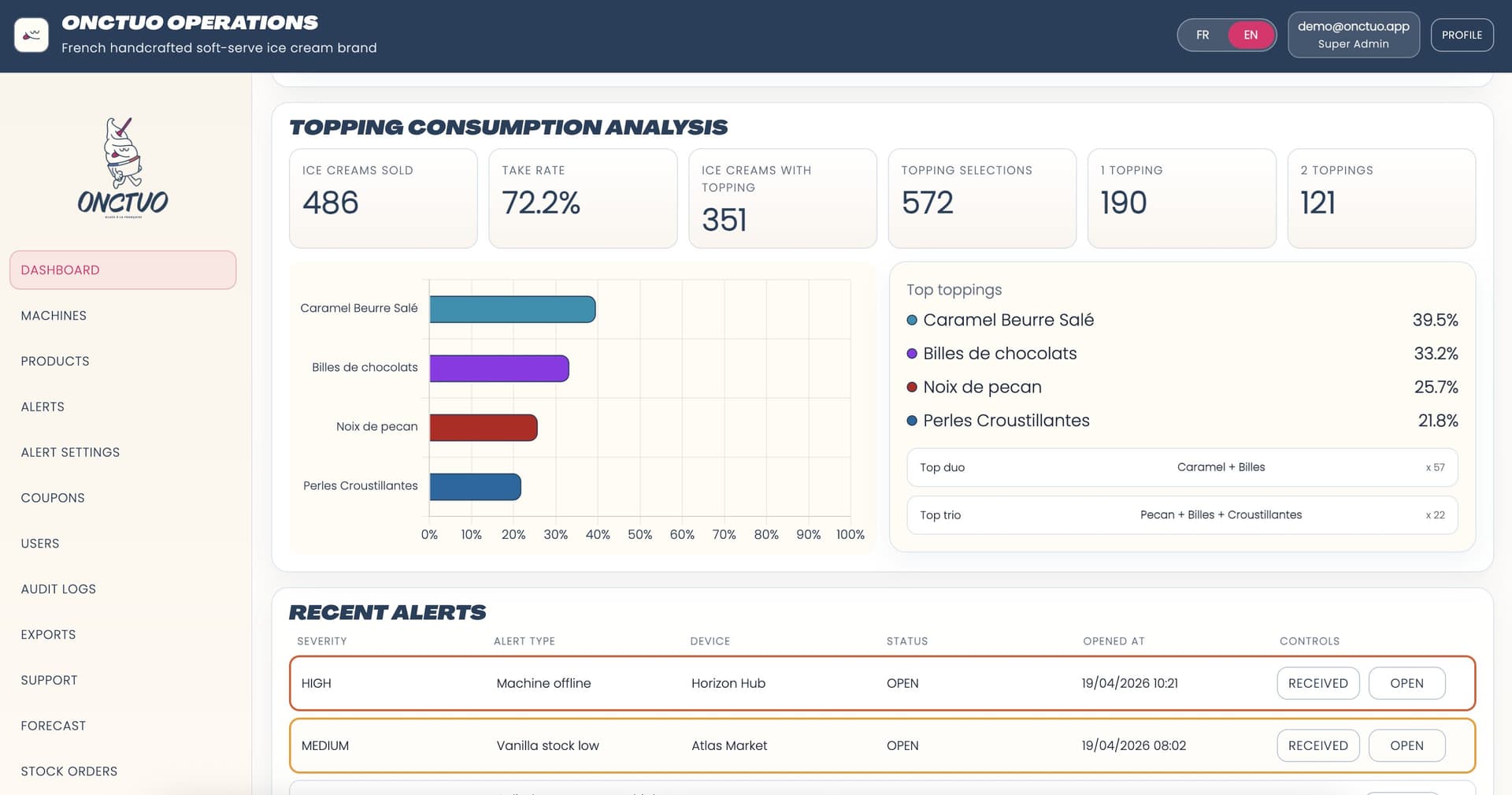The image size is (1512, 795).
Task: Click the 25.7% Noix de pecan percentage
Action: tap(1436, 387)
